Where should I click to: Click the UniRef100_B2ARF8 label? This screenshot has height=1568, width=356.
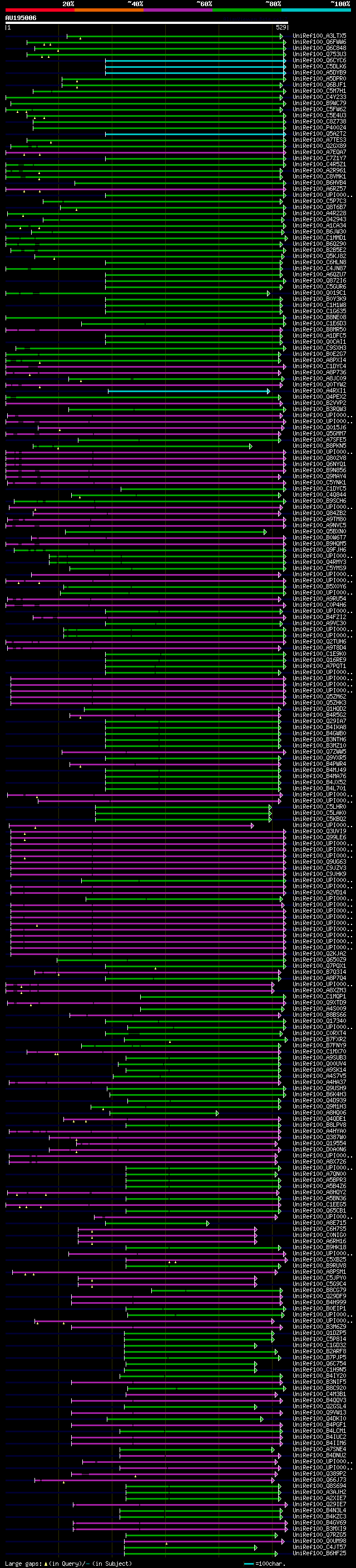coord(319,1352)
